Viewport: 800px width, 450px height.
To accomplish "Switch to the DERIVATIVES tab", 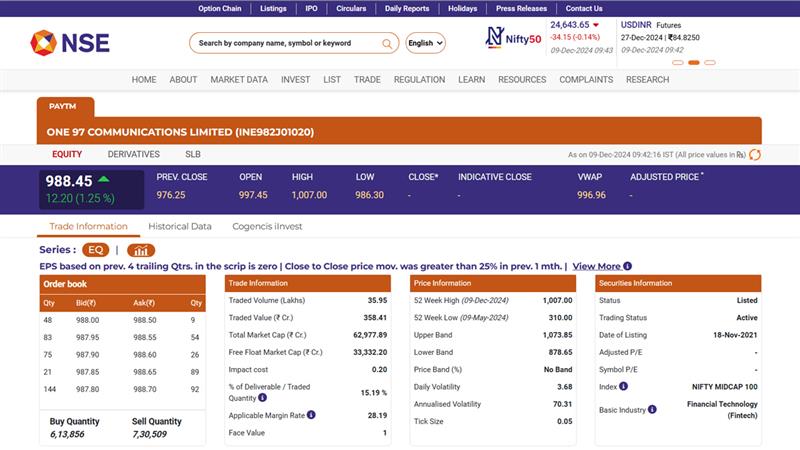I will [133, 155].
